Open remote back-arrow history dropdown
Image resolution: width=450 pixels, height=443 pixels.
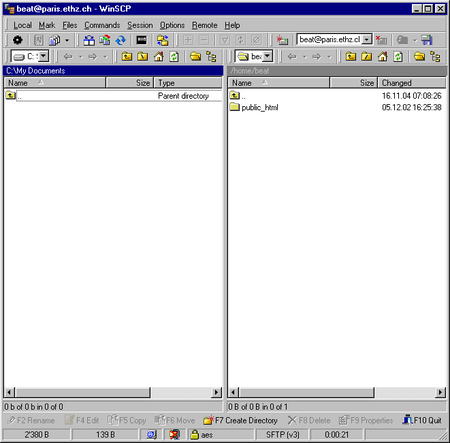[x=305, y=57]
